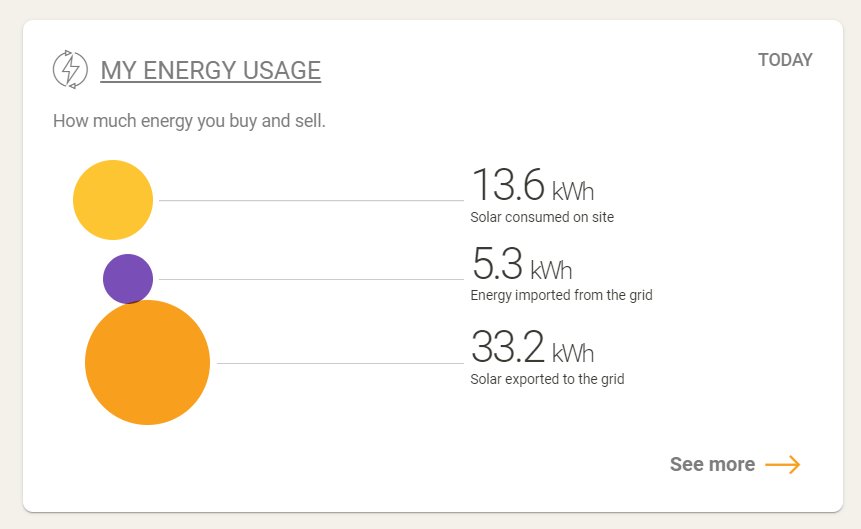Select the TODAY period label

pos(785,60)
